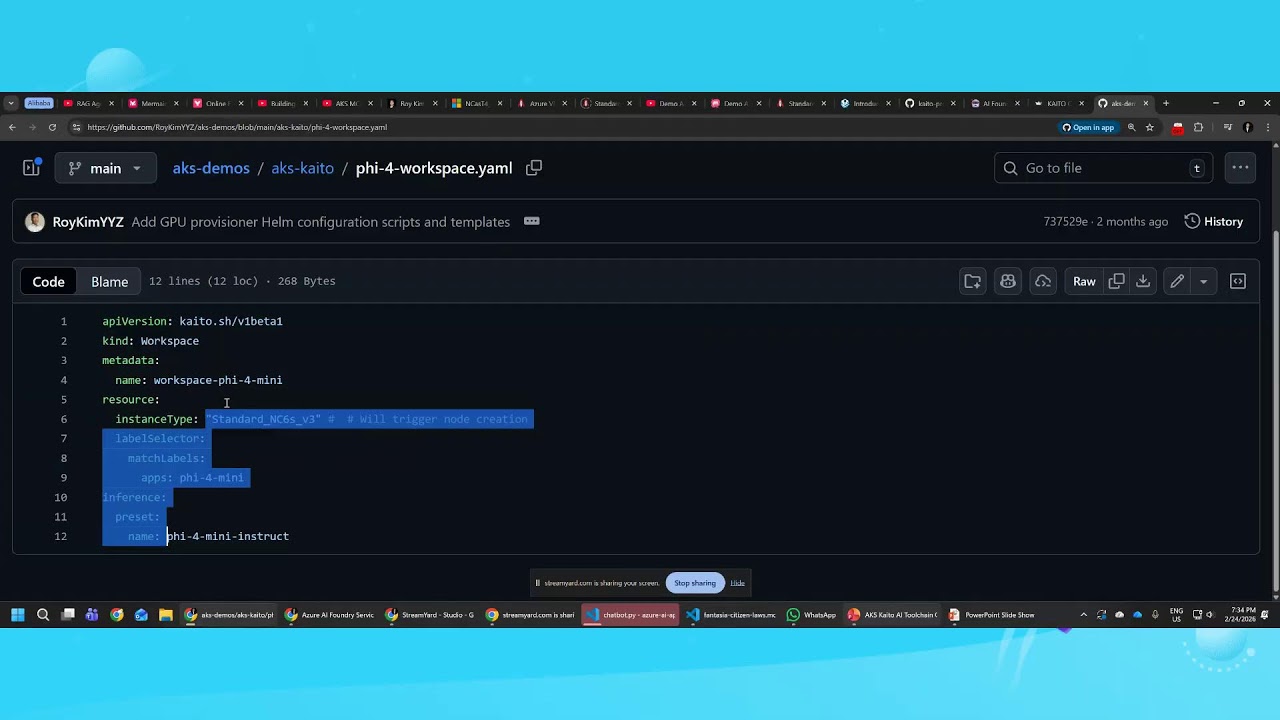Image resolution: width=1280 pixels, height=720 pixels.
Task: Expand the file tree side panel
Action: [x=31, y=168]
